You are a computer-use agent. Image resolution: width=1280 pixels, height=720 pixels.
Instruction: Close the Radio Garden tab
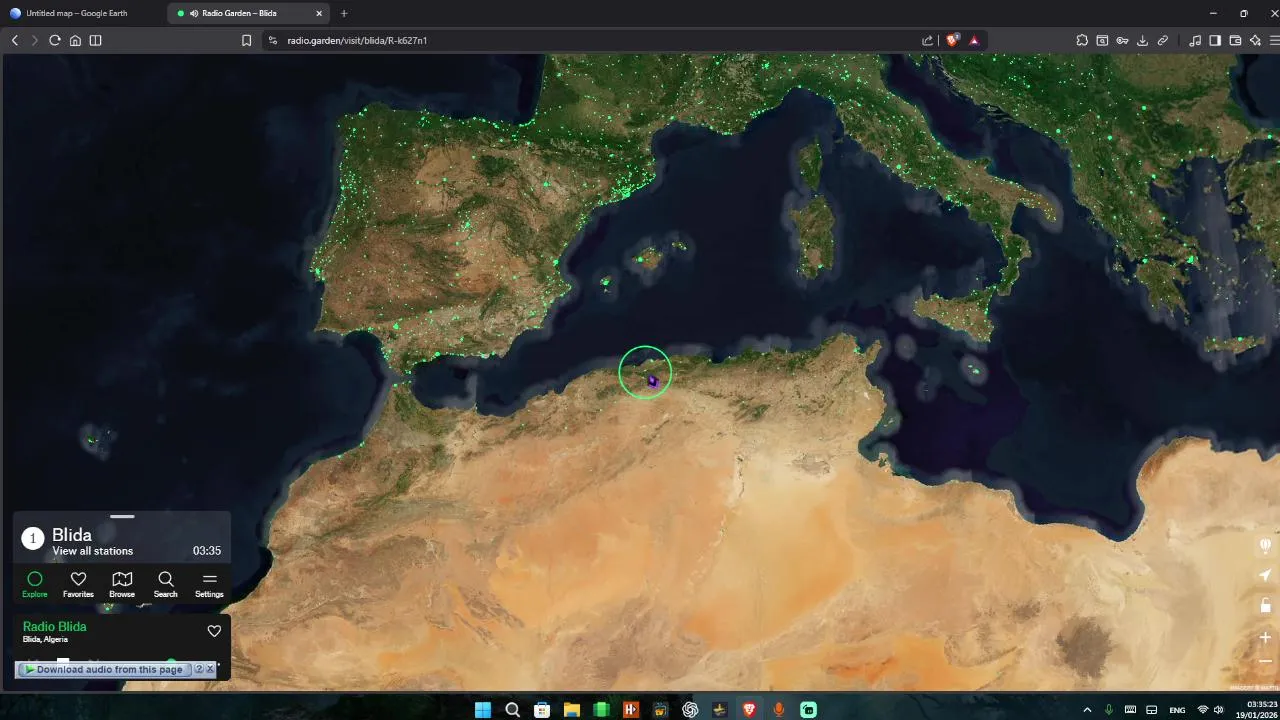[319, 13]
